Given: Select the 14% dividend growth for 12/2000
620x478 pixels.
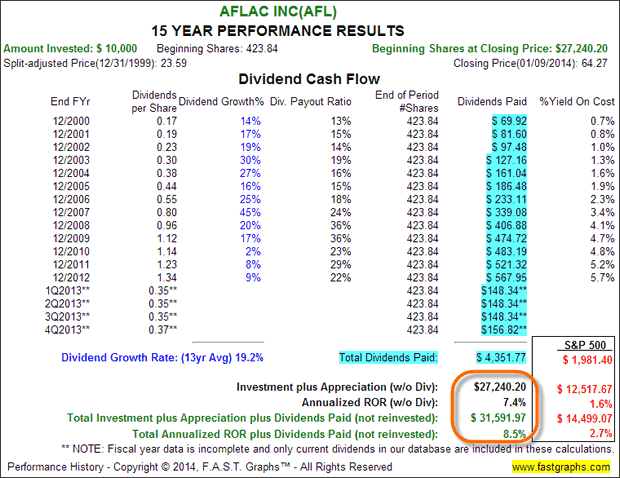Looking at the screenshot, I should [251, 121].
